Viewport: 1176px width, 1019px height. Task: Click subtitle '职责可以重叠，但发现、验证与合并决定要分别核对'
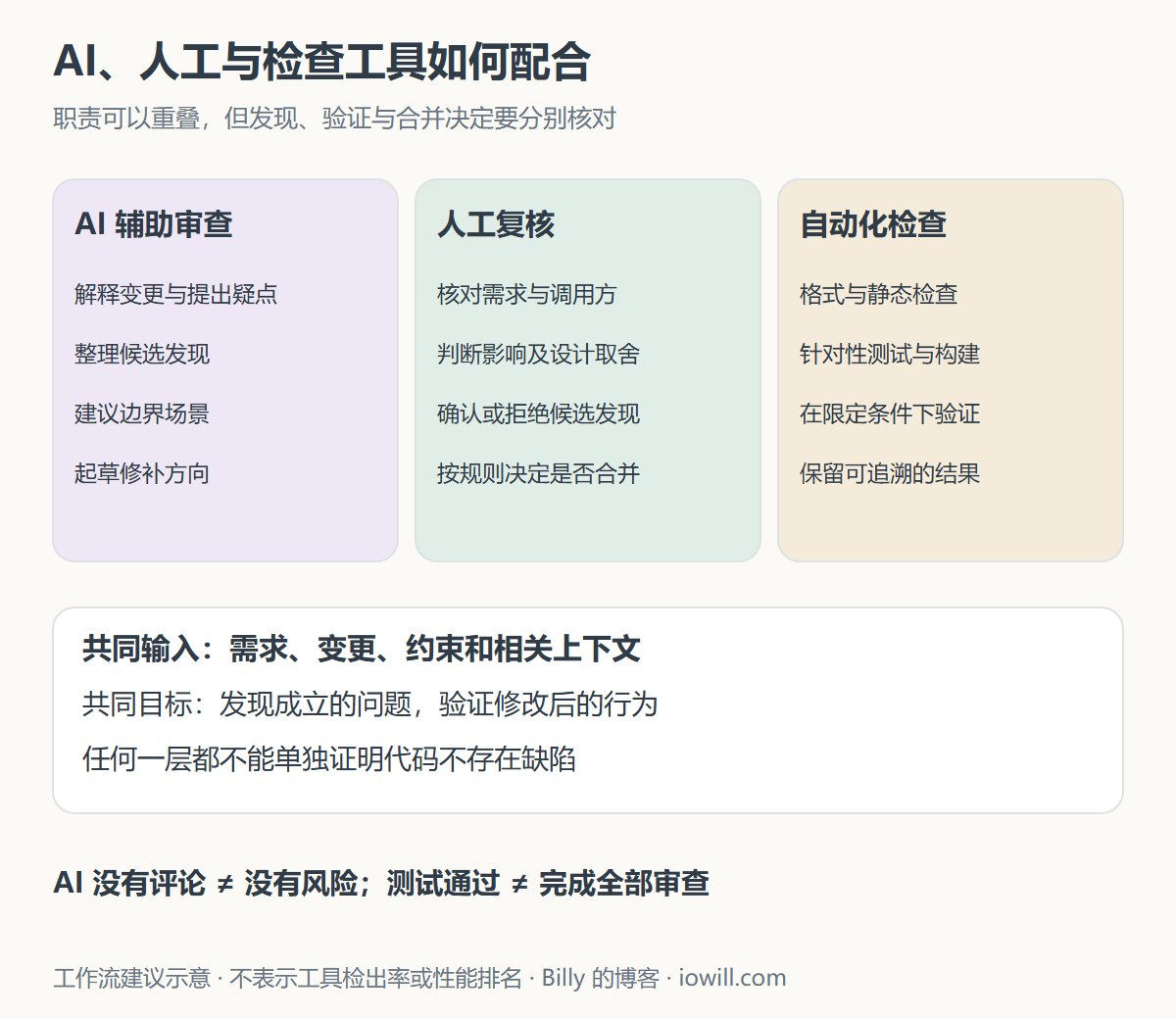pos(334,119)
